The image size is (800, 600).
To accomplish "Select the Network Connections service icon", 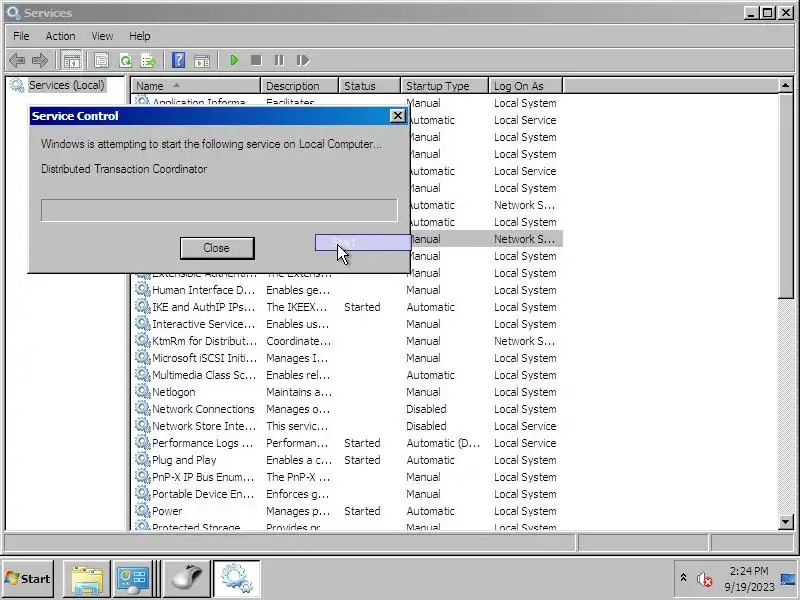I will click(142, 408).
